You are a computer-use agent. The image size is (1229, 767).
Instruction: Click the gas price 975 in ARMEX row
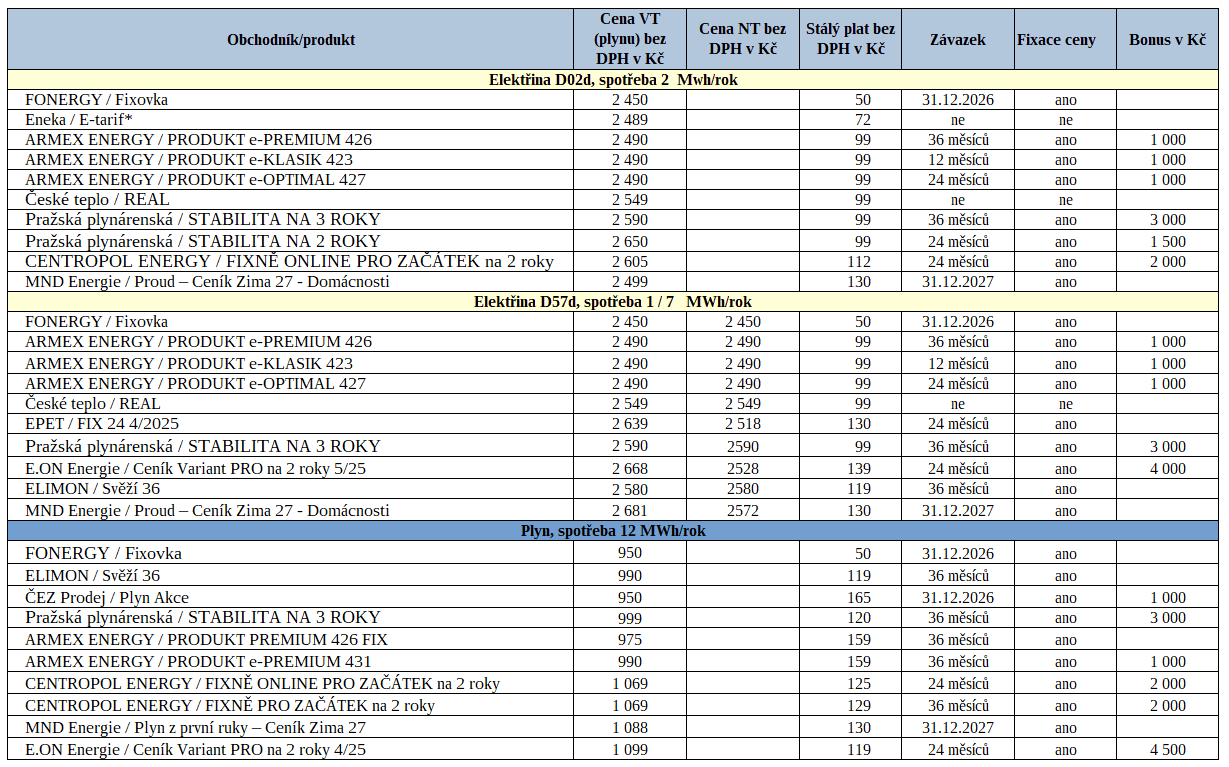(630, 639)
